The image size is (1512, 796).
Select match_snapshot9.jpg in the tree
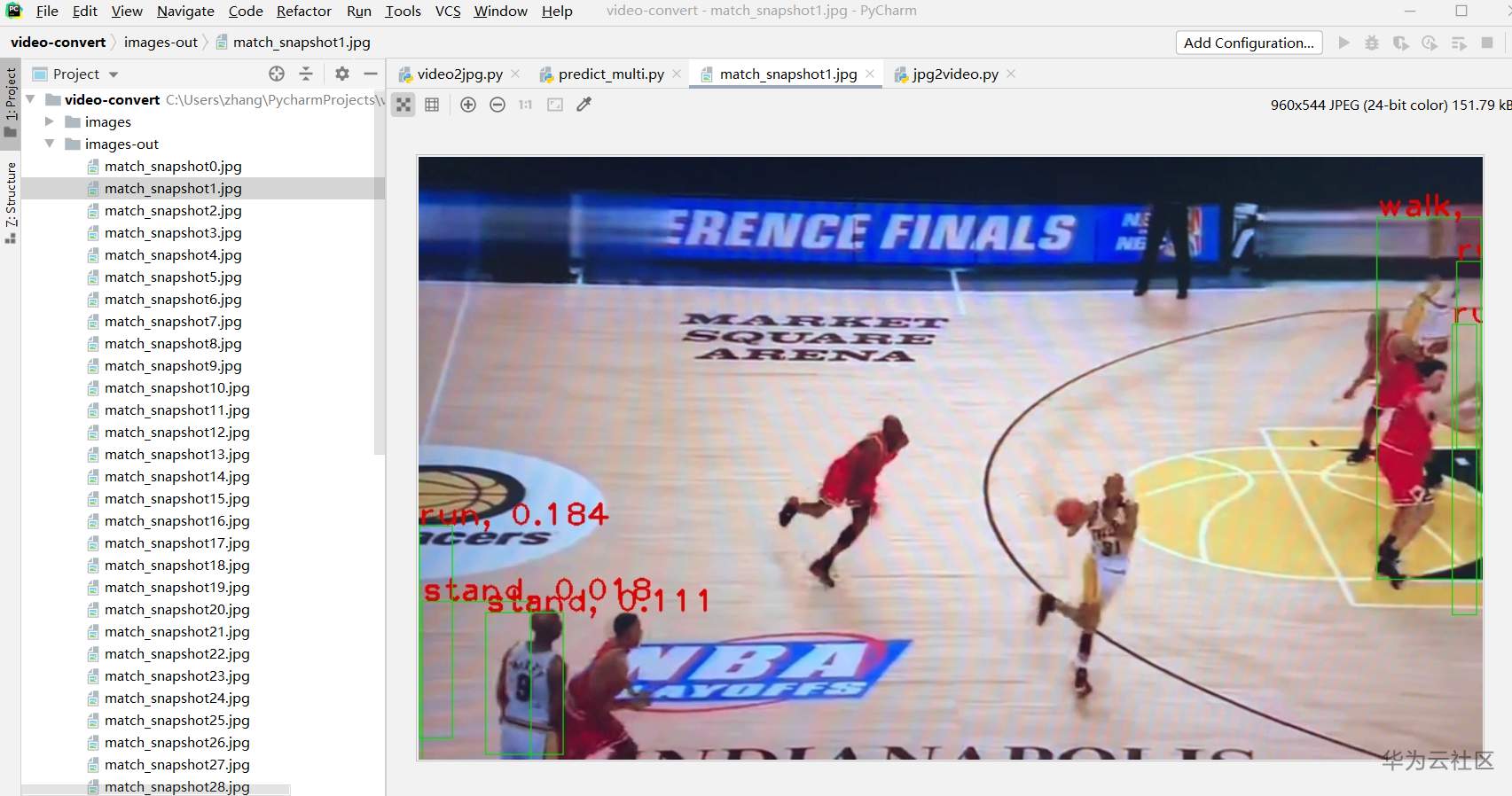[x=173, y=365]
